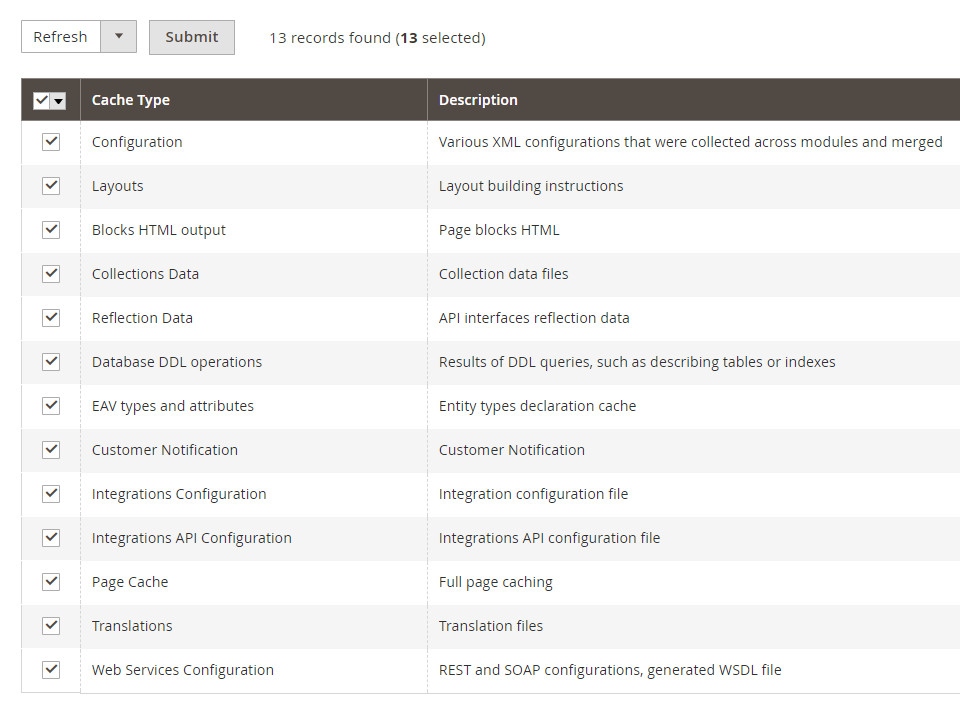This screenshot has height=707, width=960.
Task: Toggle the select-all checkbox in table header
Action: [42, 101]
